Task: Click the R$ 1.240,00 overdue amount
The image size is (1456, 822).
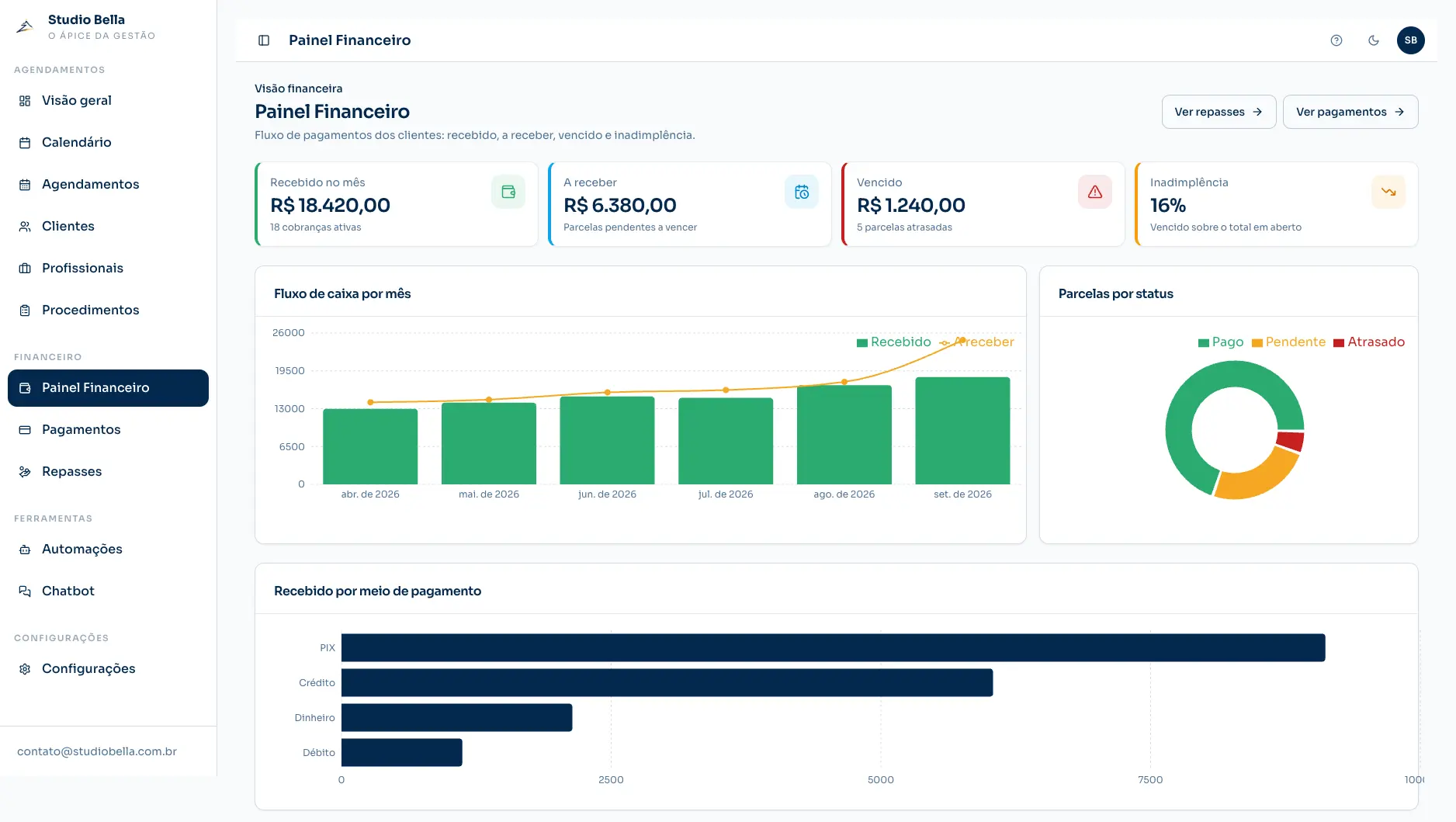Action: pyautogui.click(x=910, y=206)
